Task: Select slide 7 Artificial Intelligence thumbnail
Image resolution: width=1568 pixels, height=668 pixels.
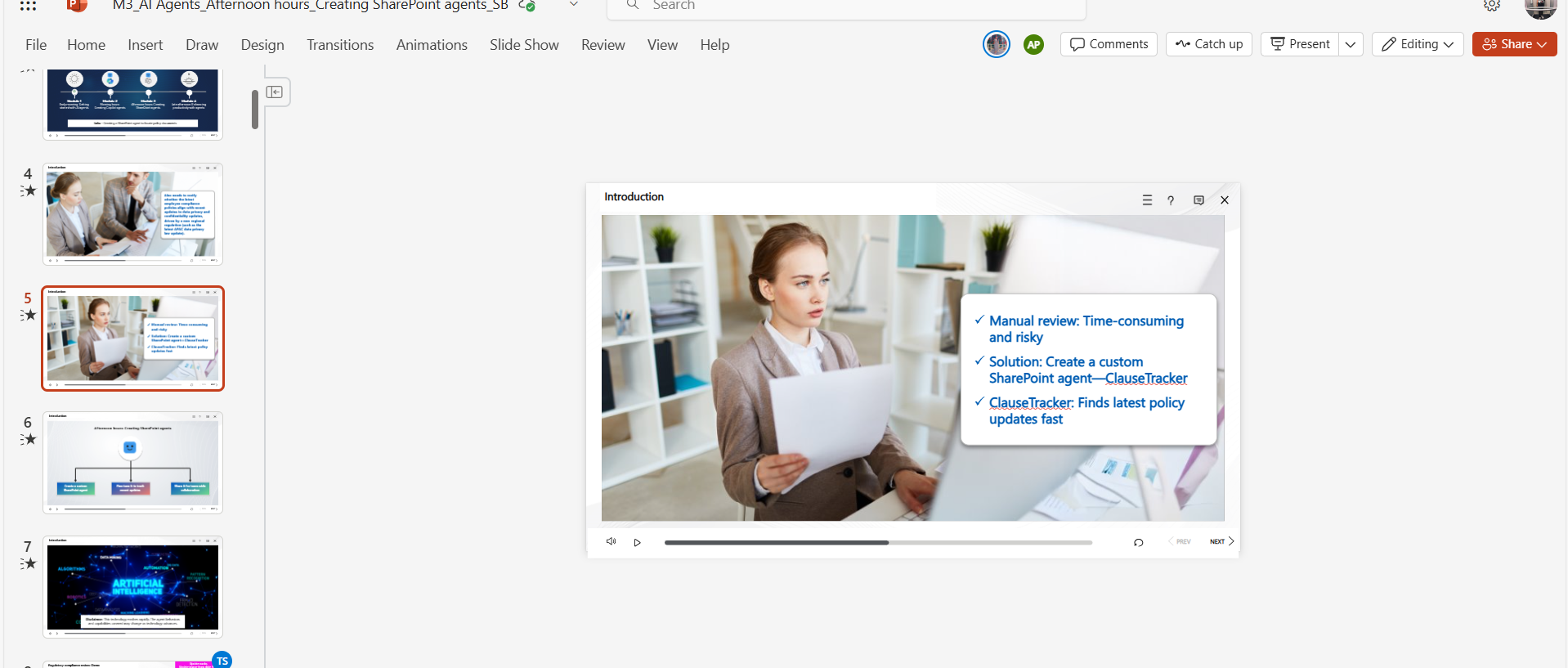Action: coord(133,587)
